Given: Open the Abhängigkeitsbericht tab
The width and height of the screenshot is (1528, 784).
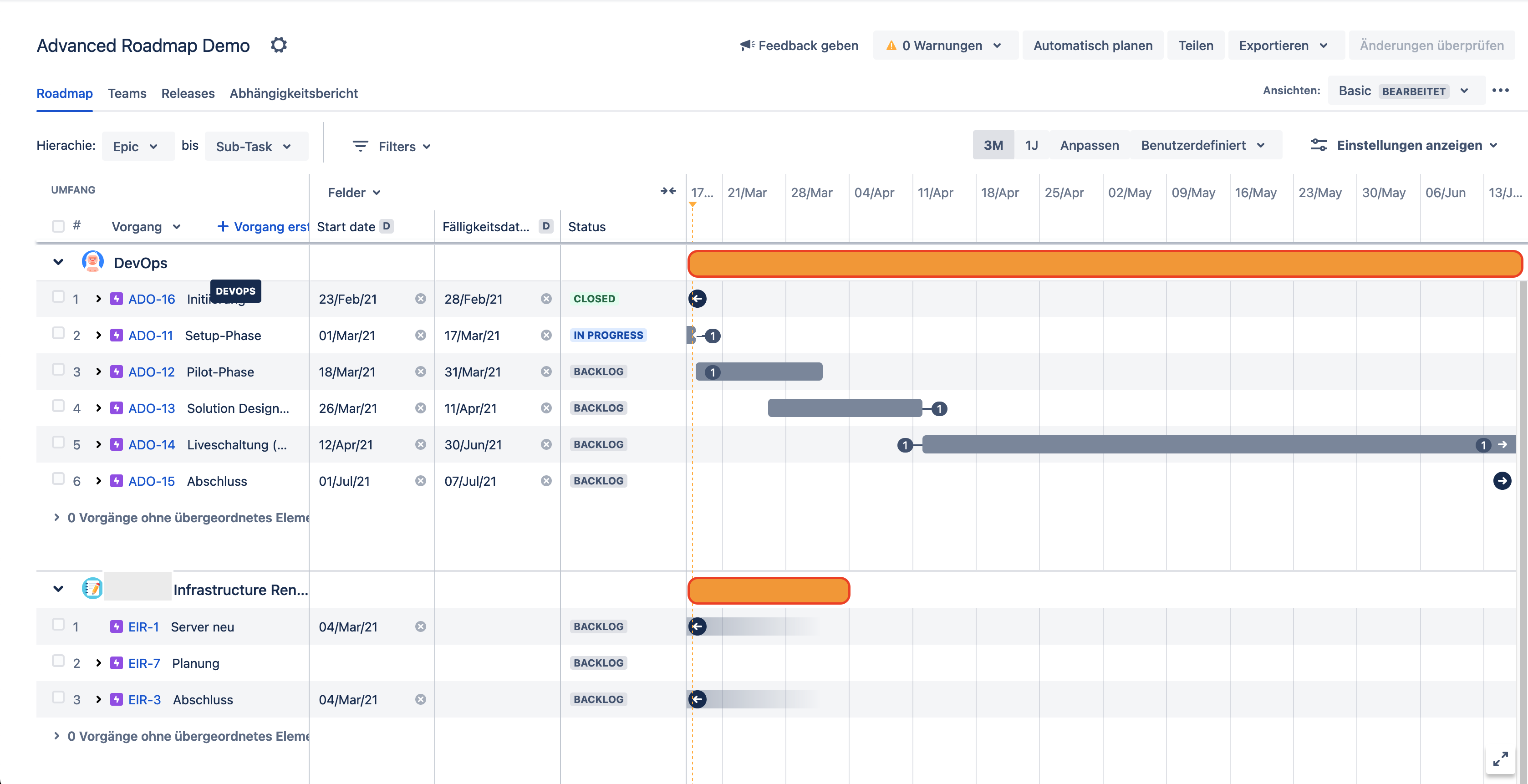Looking at the screenshot, I should click(294, 93).
